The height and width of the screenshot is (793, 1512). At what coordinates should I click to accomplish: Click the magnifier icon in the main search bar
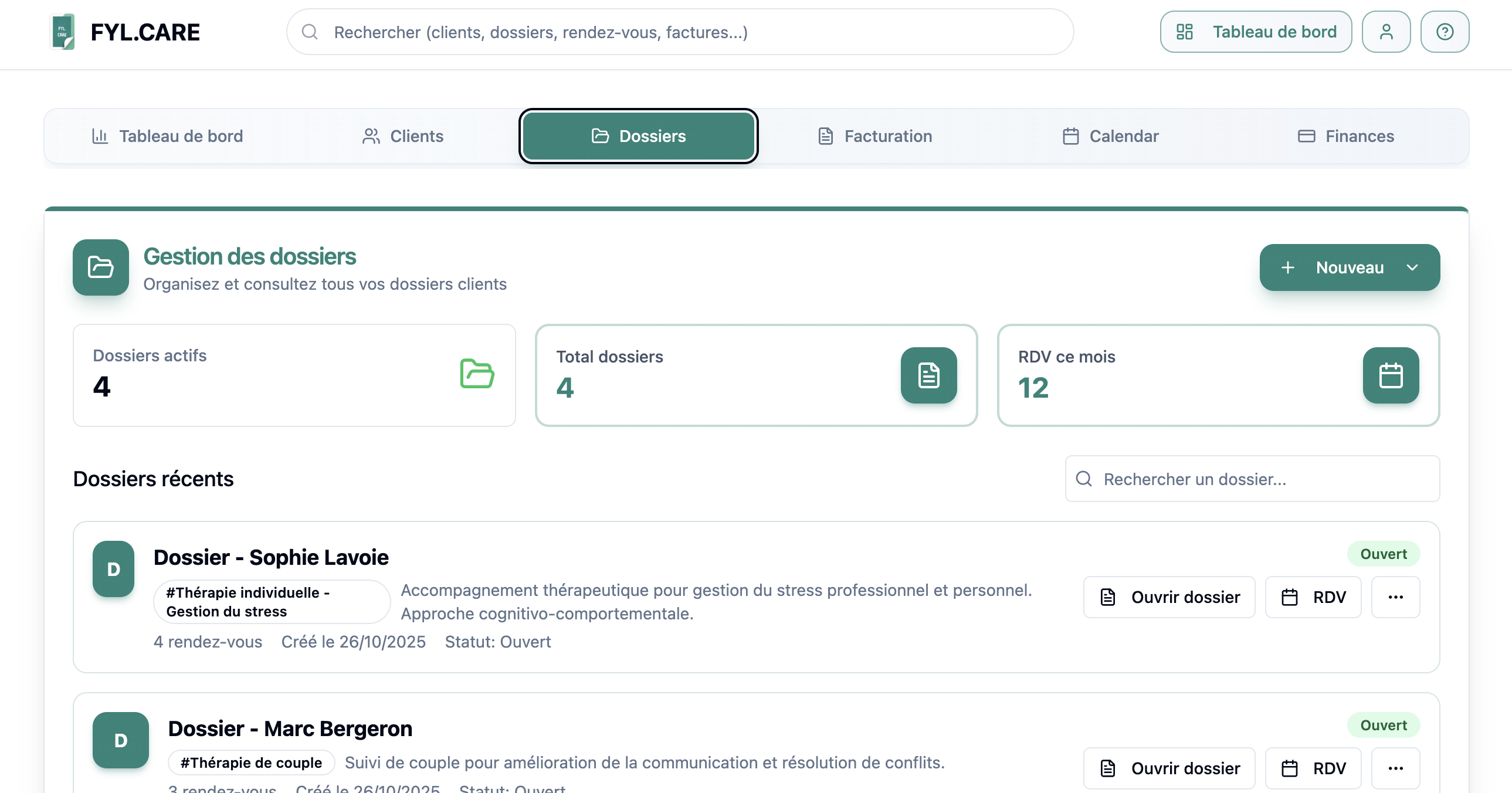(309, 32)
